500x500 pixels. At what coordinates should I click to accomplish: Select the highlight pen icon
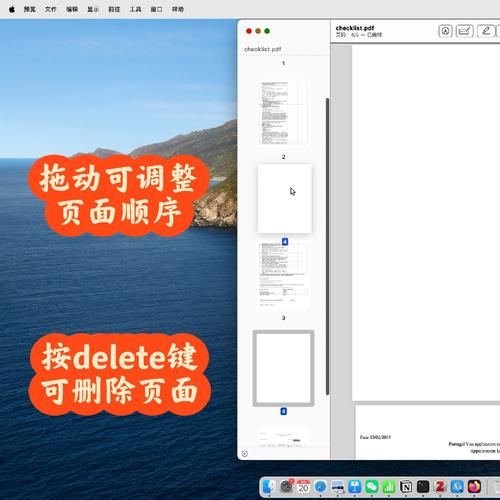(486, 31)
